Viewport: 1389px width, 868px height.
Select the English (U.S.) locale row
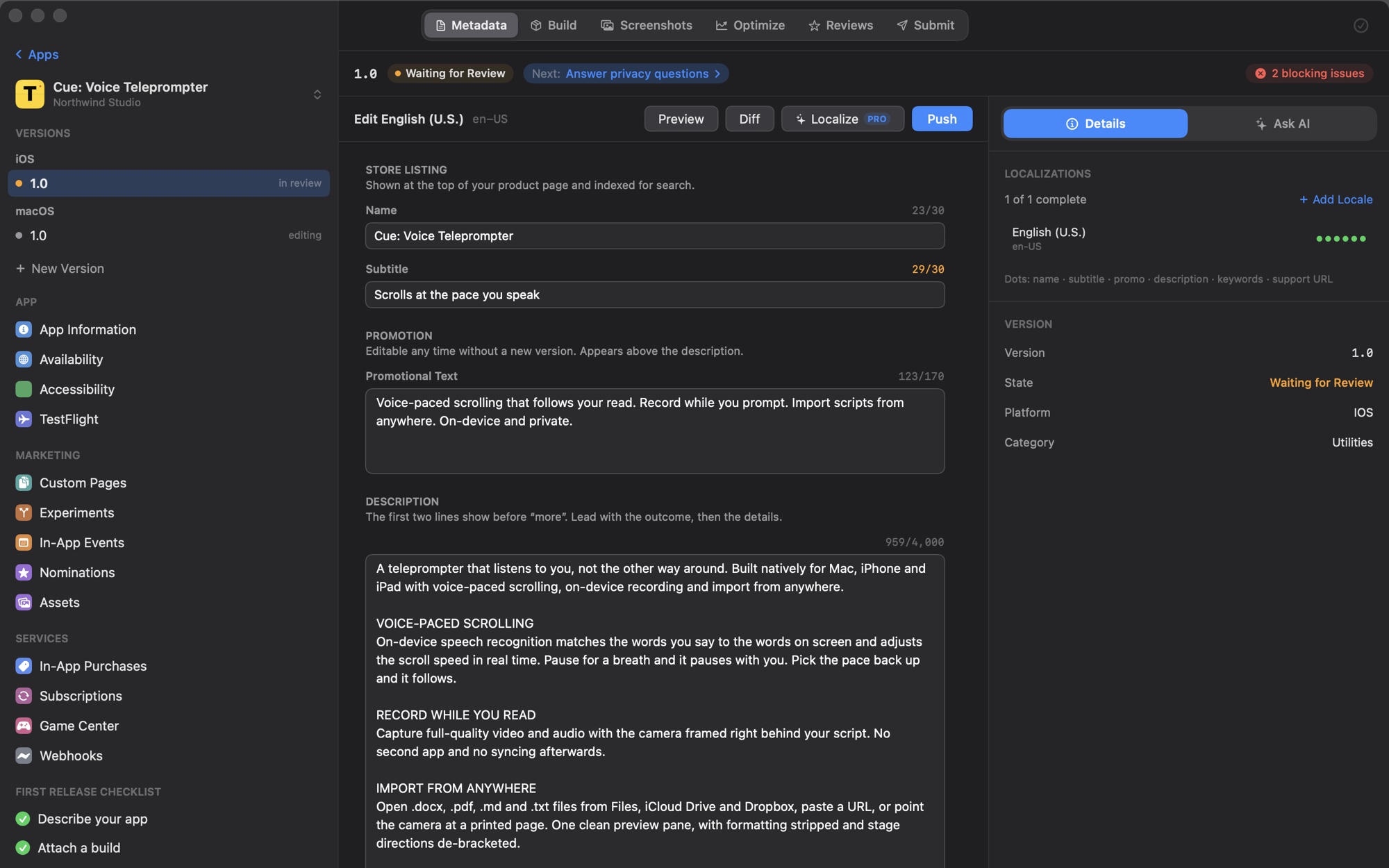(x=1188, y=238)
